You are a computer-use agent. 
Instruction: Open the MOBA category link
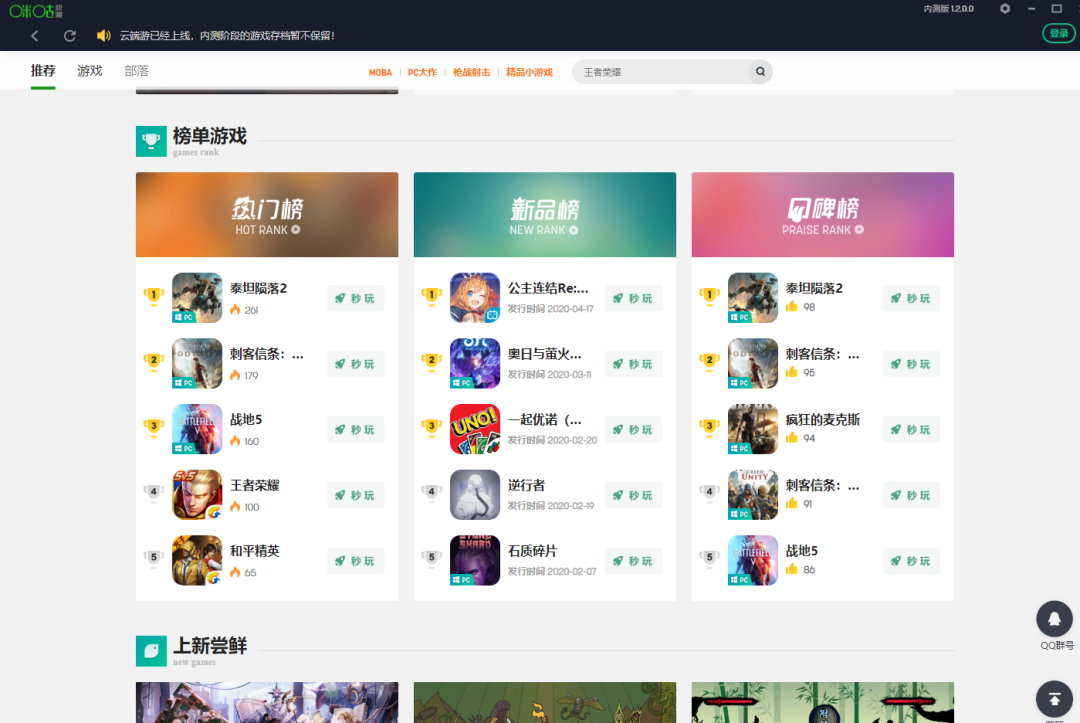[x=380, y=72]
